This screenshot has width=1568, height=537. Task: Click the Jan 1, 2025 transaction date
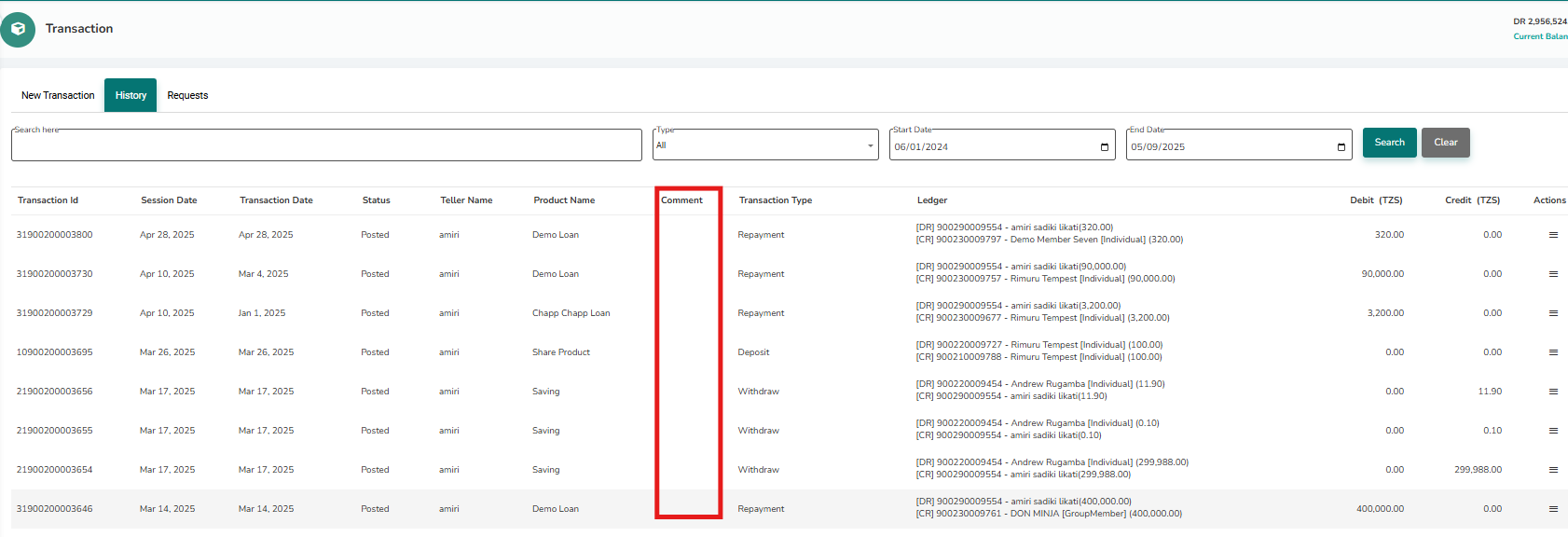262,313
